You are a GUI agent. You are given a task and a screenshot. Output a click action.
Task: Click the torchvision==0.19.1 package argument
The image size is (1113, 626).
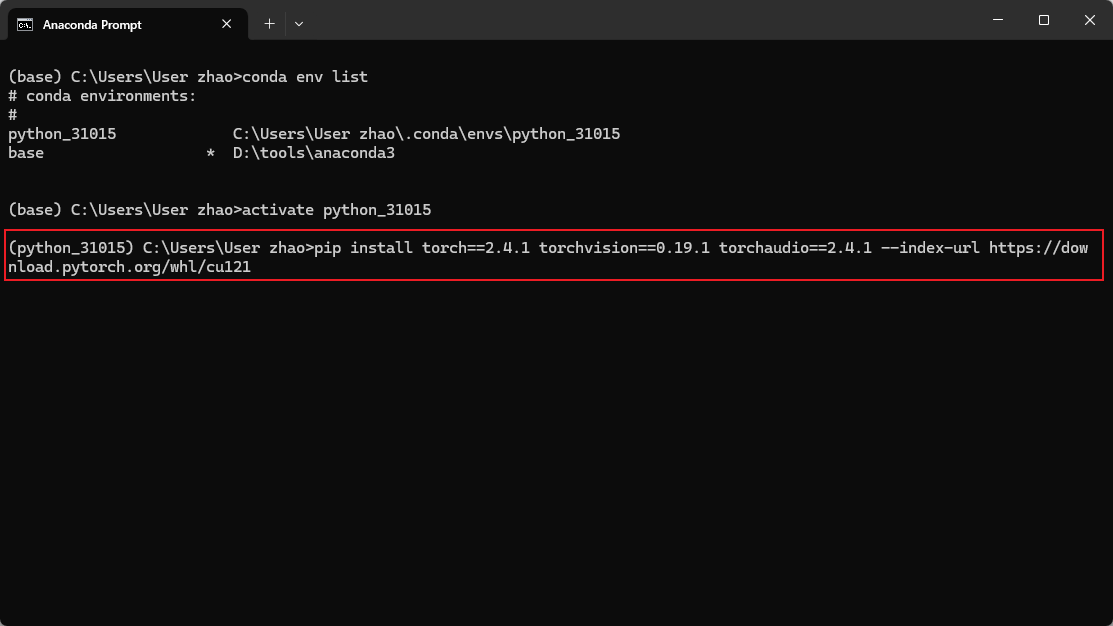point(624,248)
